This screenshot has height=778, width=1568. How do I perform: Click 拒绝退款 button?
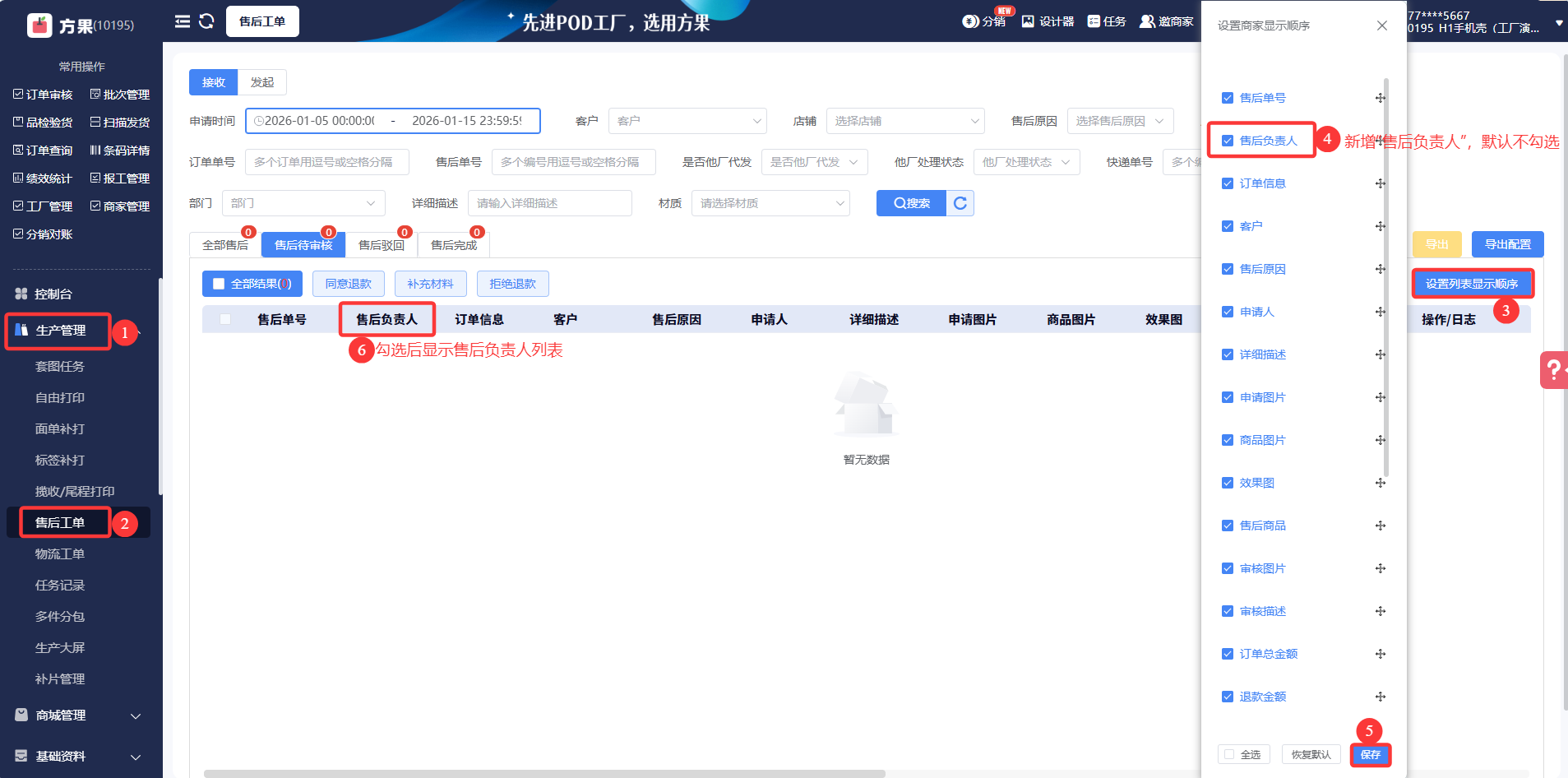click(x=513, y=284)
